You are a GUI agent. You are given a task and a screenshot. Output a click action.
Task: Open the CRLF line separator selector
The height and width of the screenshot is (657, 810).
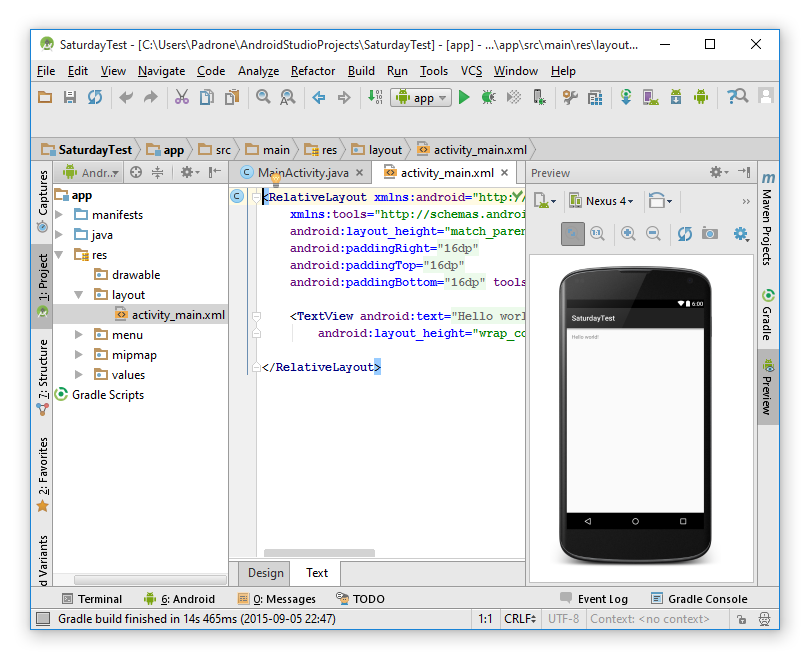coord(520,619)
